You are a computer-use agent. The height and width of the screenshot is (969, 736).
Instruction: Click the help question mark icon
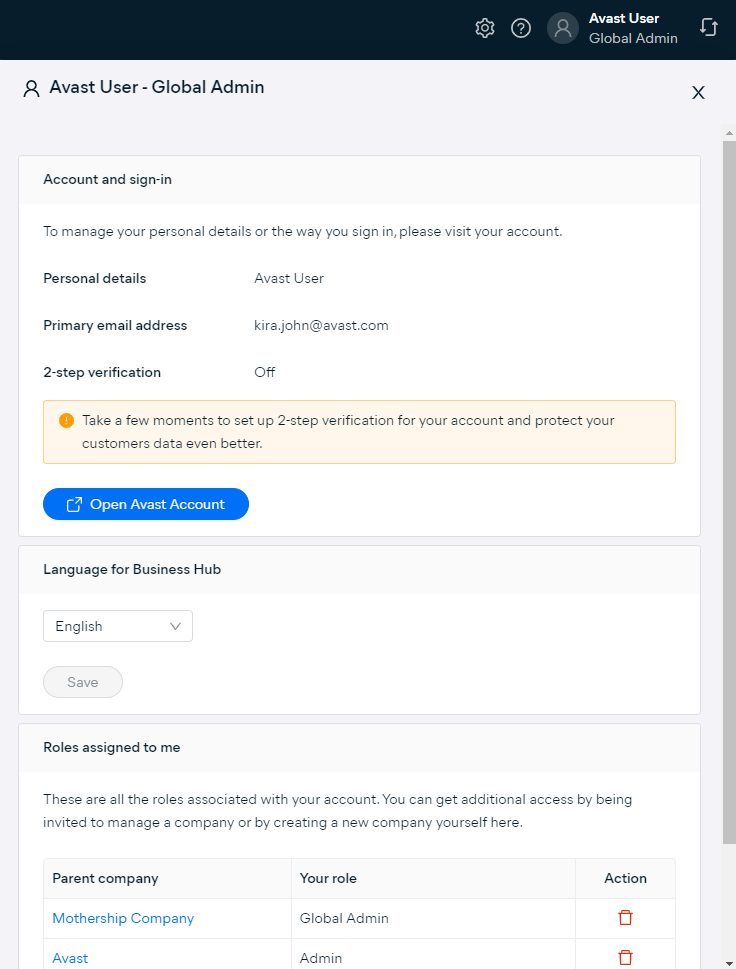(x=521, y=28)
